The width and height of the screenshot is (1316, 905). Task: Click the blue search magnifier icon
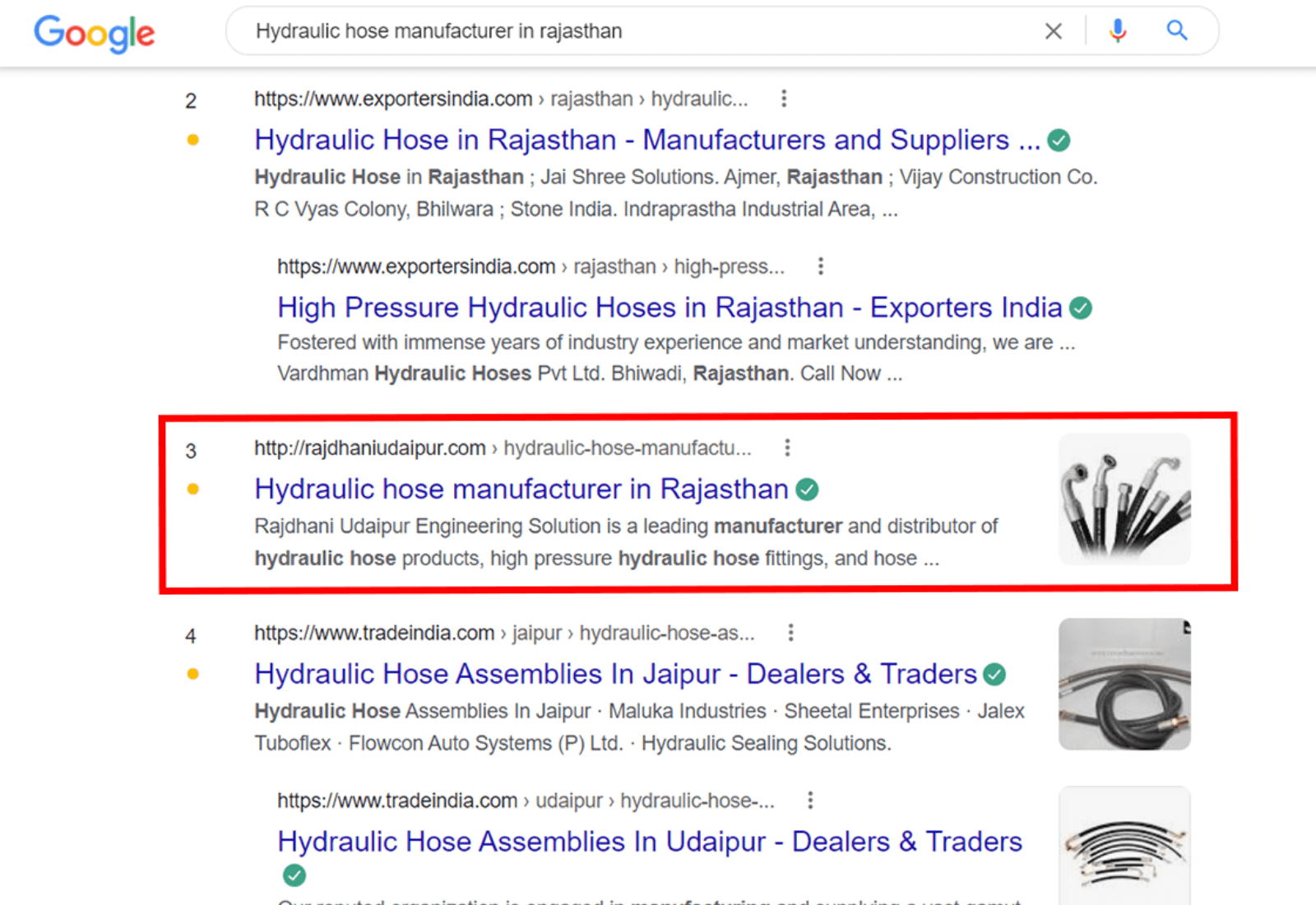coord(1177,31)
